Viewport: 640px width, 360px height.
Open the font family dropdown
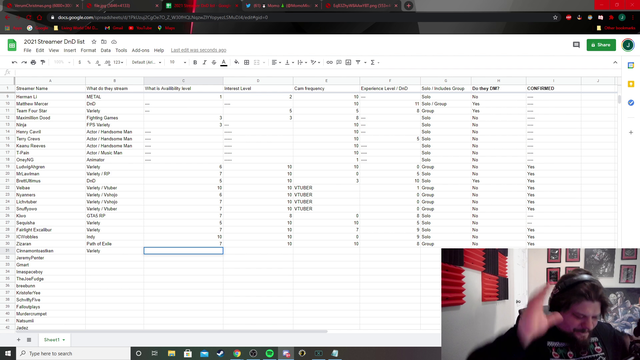pos(147,62)
